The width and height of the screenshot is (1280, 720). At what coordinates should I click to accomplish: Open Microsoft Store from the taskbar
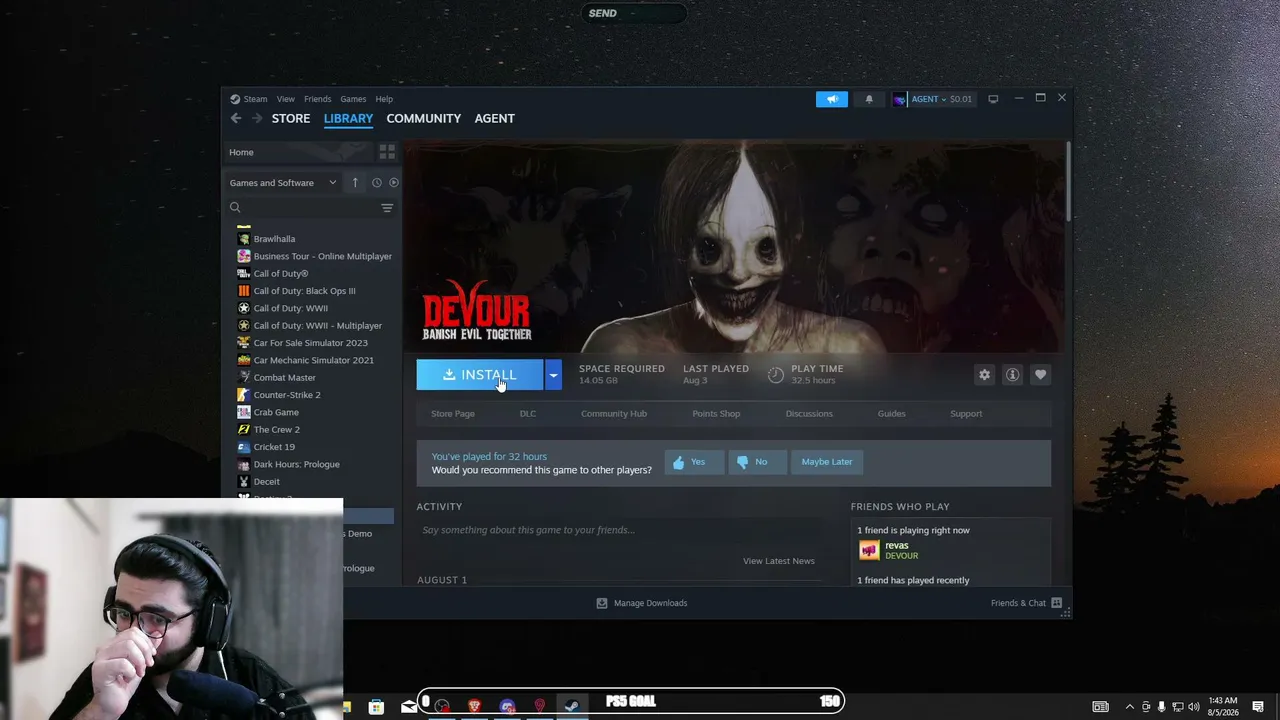click(x=376, y=707)
